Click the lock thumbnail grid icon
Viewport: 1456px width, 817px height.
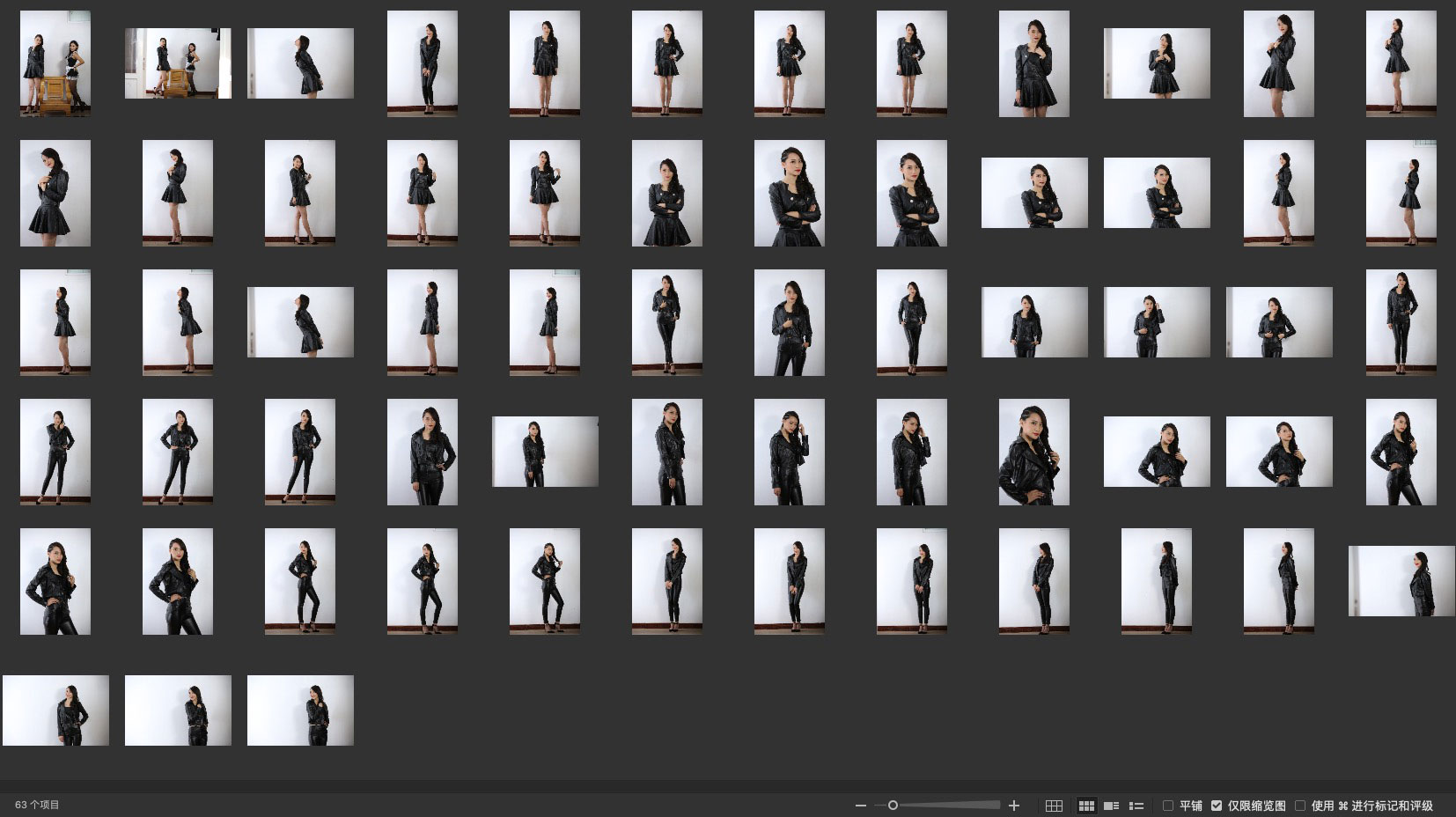[x=1054, y=806]
